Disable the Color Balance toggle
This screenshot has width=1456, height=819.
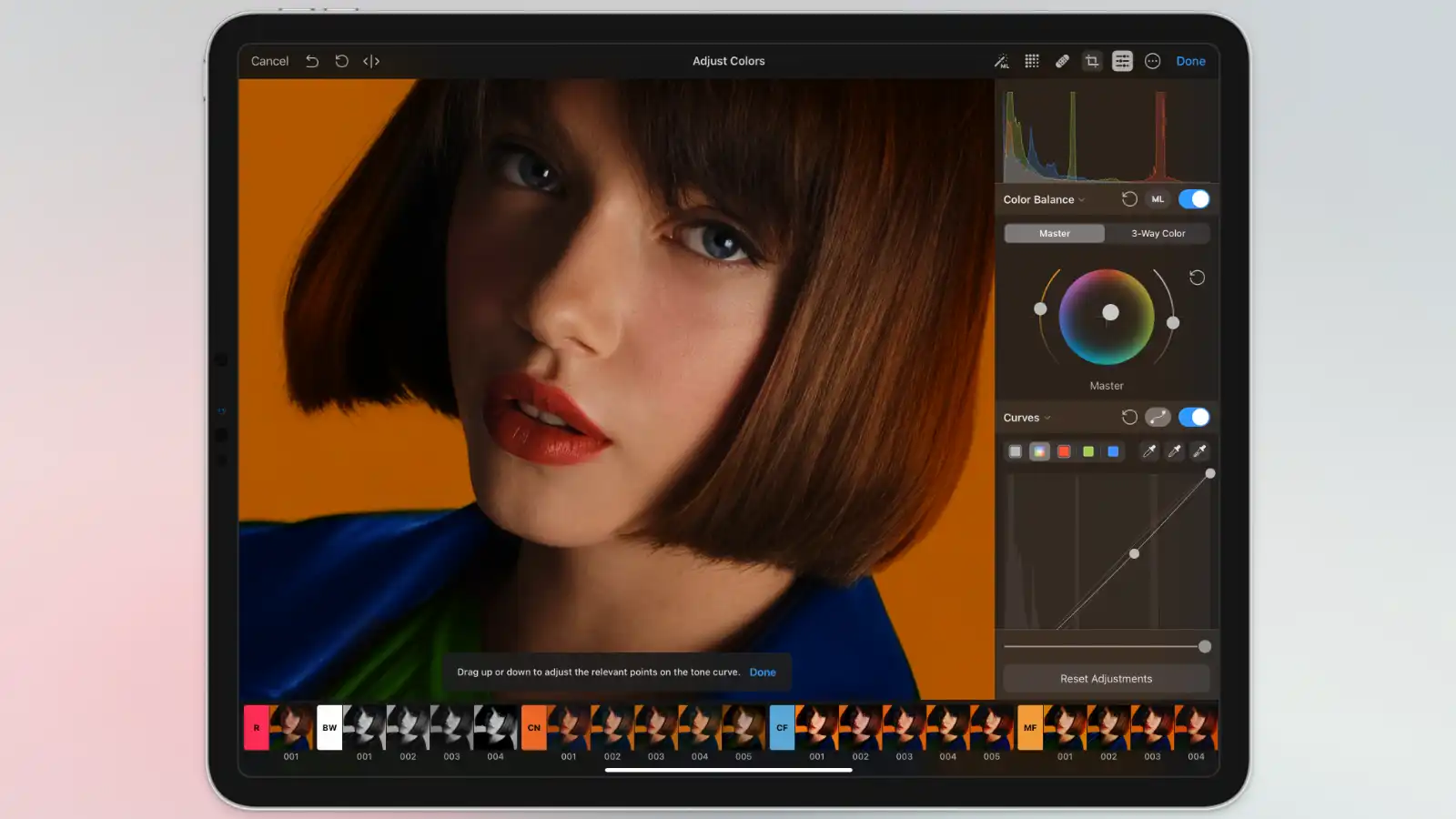pos(1193,199)
